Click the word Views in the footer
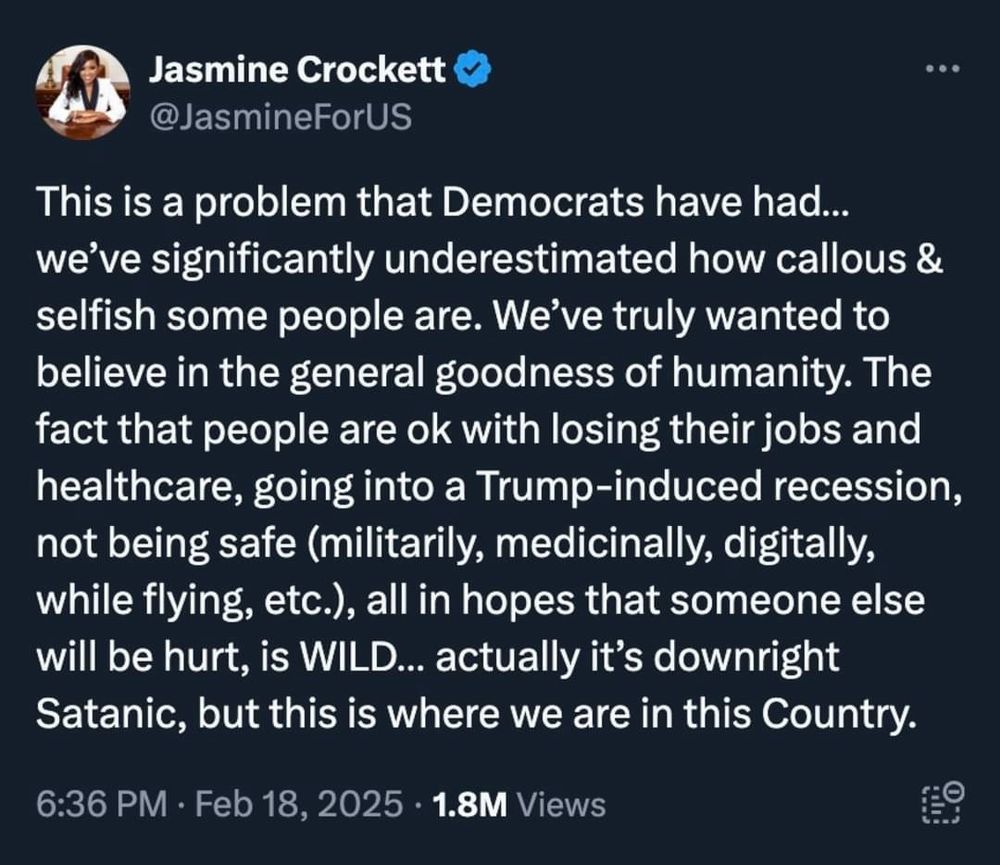 click(561, 804)
